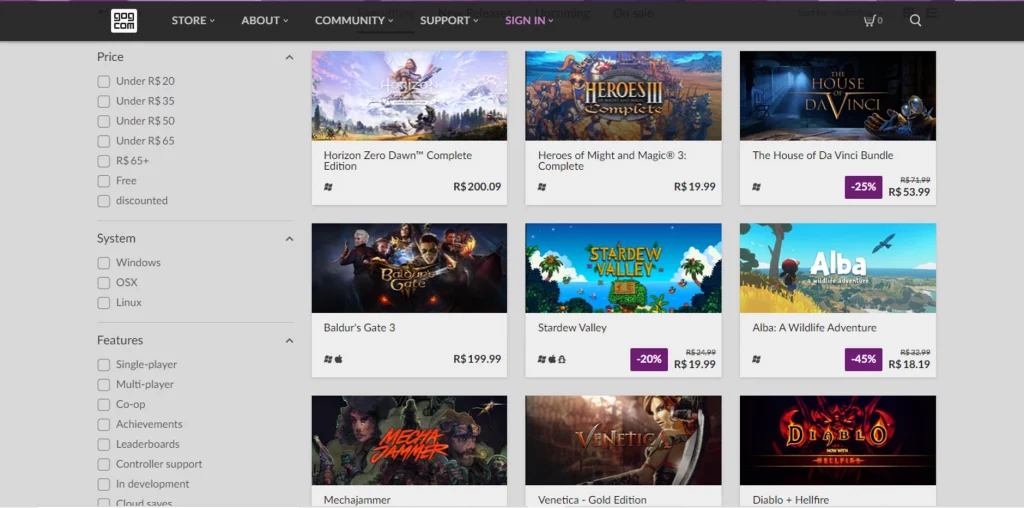
Task: Tick the Leaderboards checkbox
Action: (103, 445)
